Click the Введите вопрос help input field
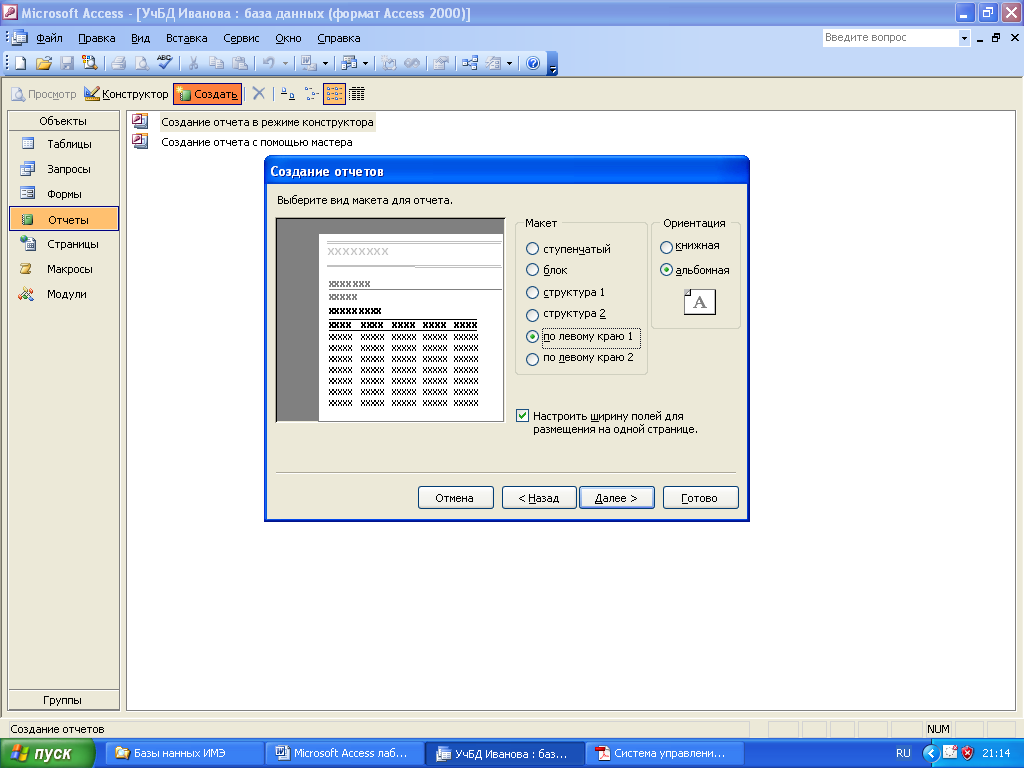 (890, 38)
